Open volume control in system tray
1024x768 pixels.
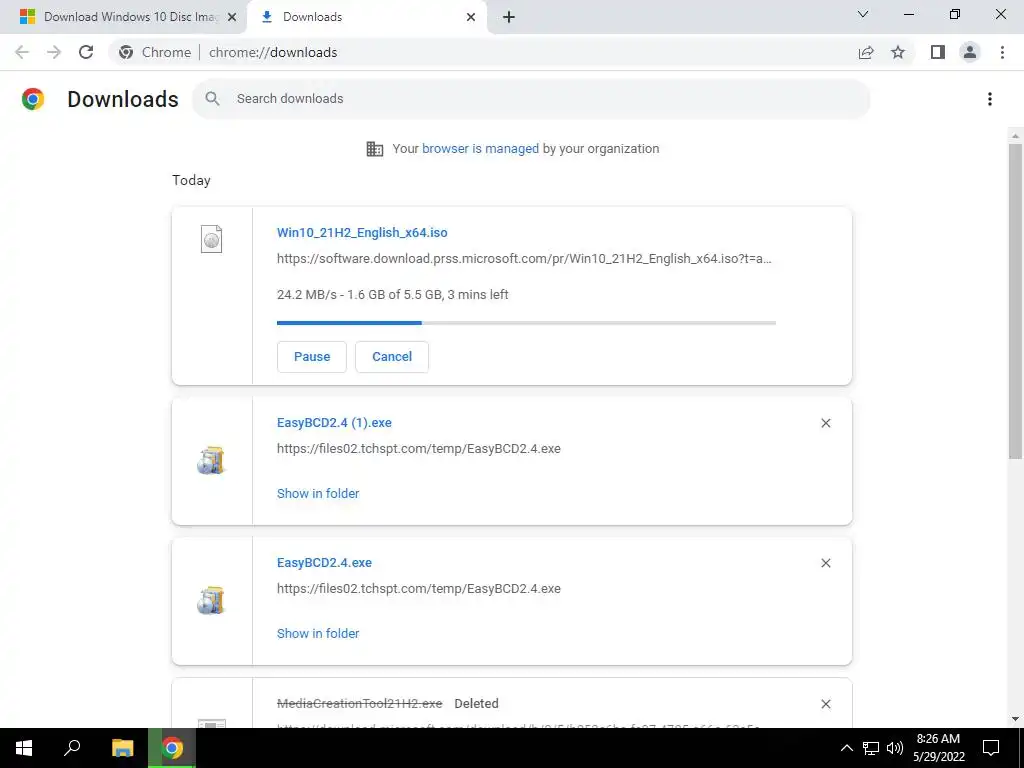tap(895, 748)
